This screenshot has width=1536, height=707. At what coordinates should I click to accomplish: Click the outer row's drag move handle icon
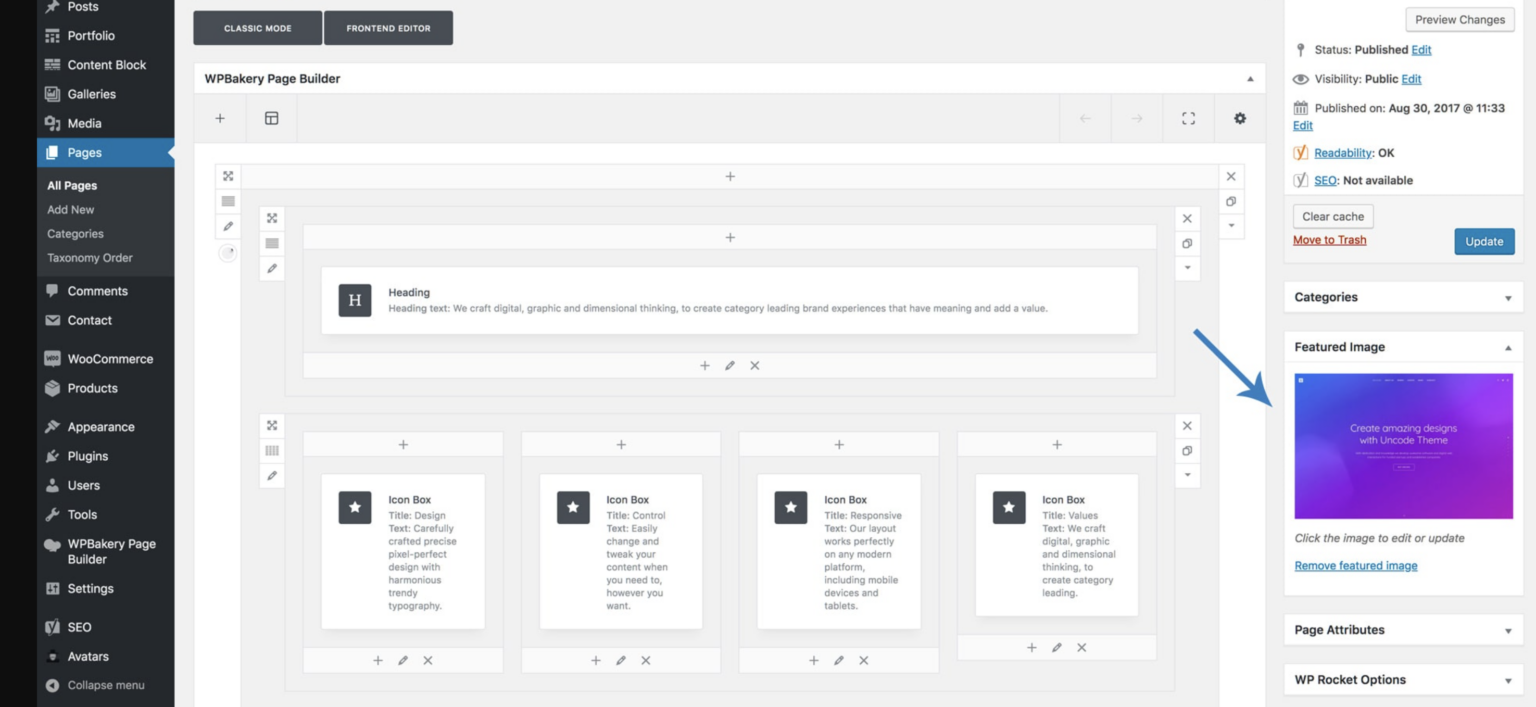228,176
